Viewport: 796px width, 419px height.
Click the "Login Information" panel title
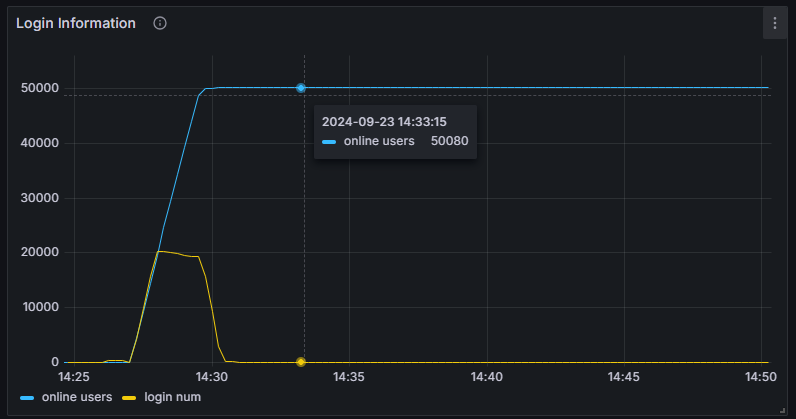point(76,23)
